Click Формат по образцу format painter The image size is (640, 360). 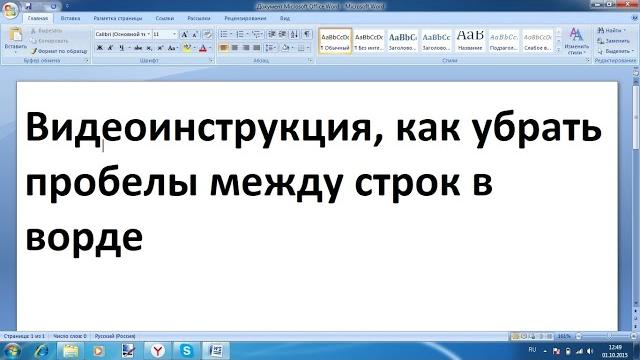59,51
